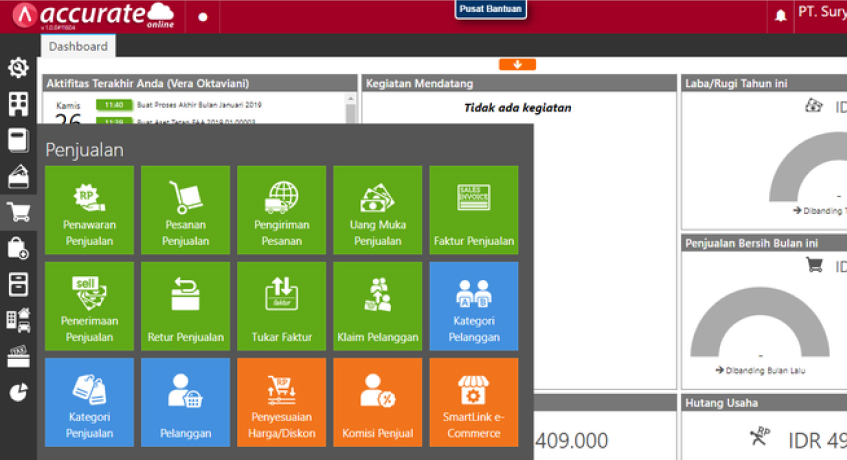Click the notification bell icon

pyautogui.click(x=781, y=16)
